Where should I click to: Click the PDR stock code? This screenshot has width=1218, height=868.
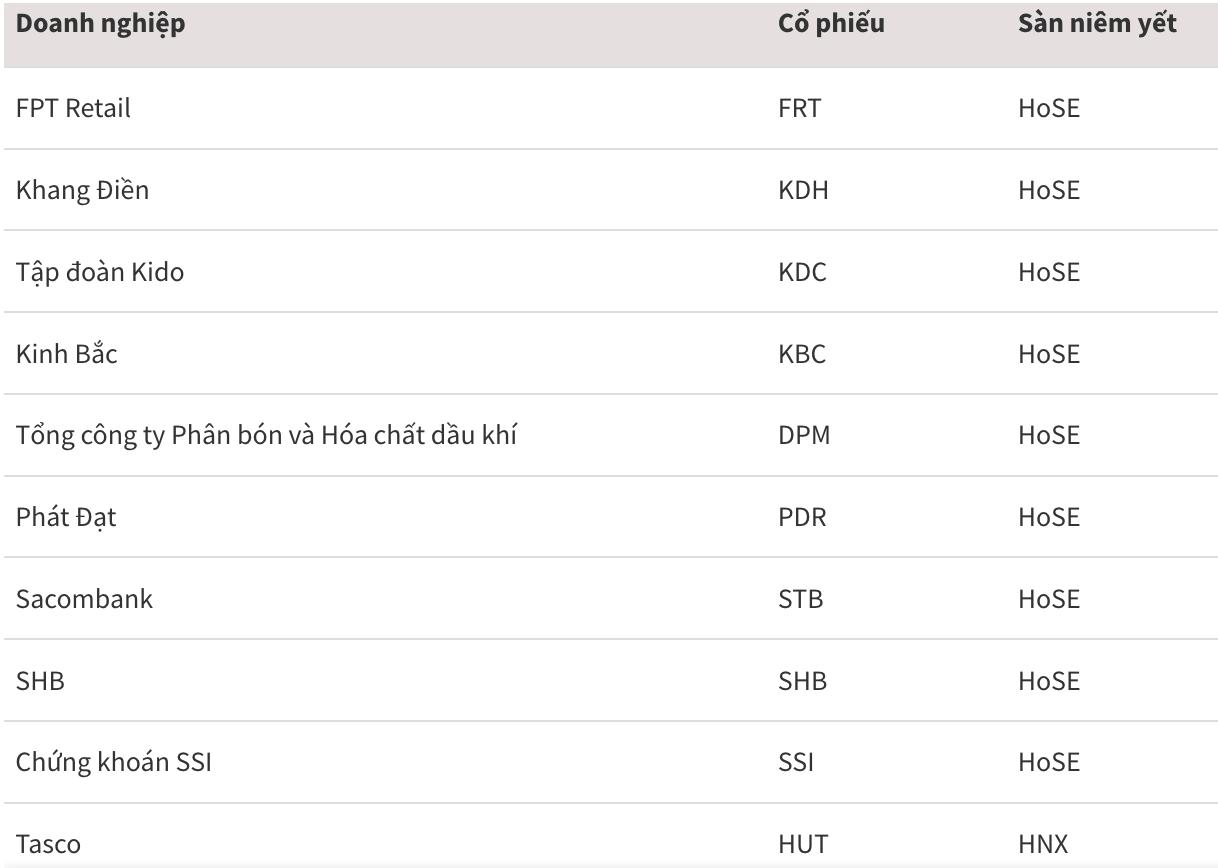[802, 518]
